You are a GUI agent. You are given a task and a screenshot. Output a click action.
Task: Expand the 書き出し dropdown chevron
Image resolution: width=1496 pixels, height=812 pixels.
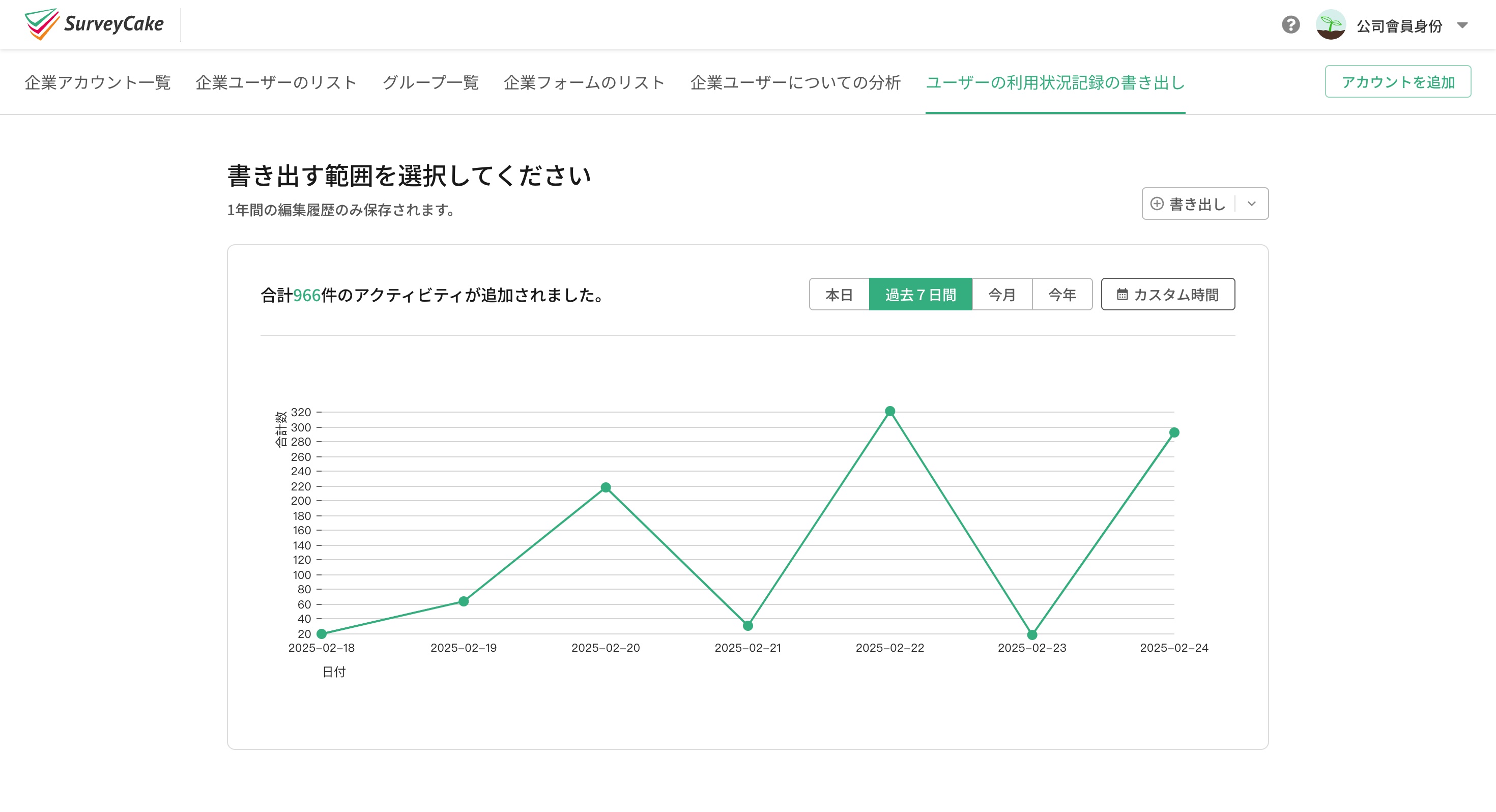point(1252,204)
